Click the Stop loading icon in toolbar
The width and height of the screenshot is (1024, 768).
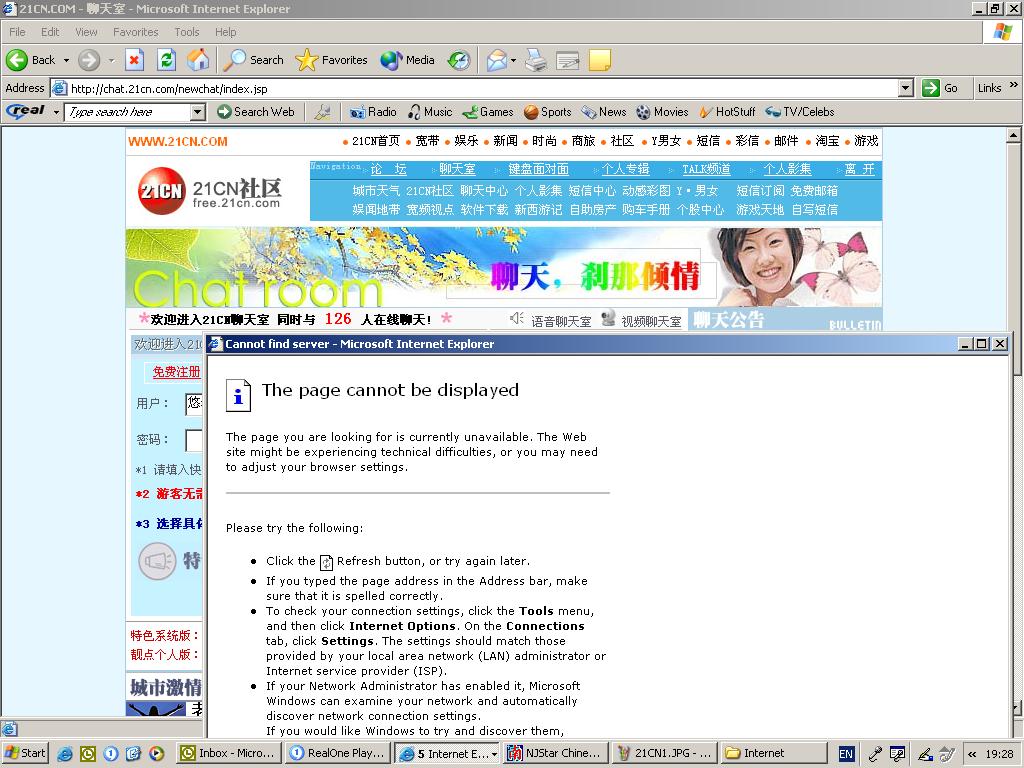click(134, 60)
